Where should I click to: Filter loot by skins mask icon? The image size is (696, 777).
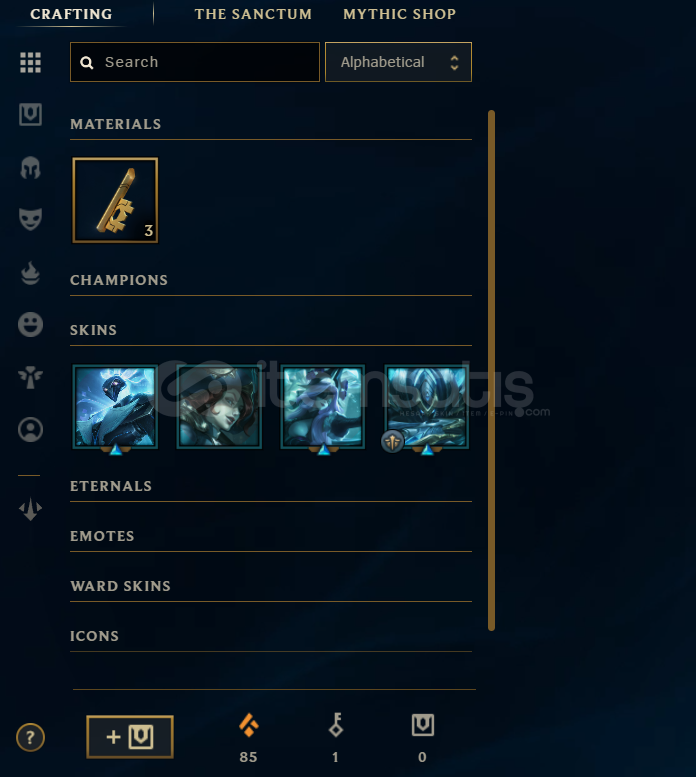[x=30, y=220]
